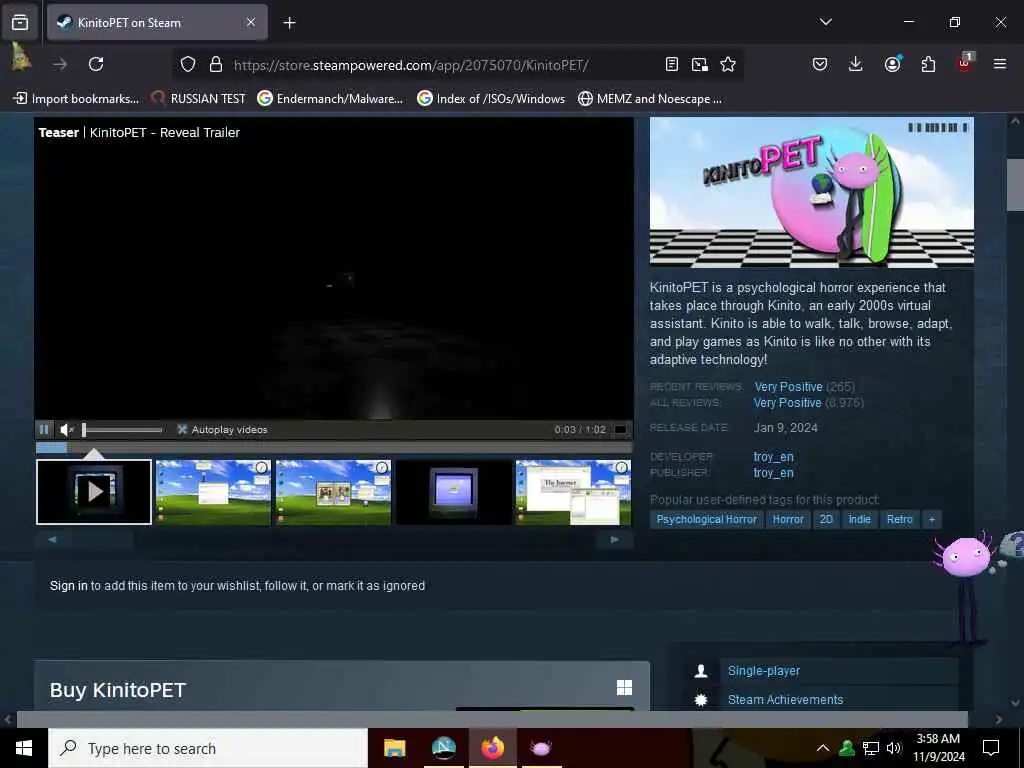Show hidden system tray icons
The width and height of the screenshot is (1024, 768).
823,748
